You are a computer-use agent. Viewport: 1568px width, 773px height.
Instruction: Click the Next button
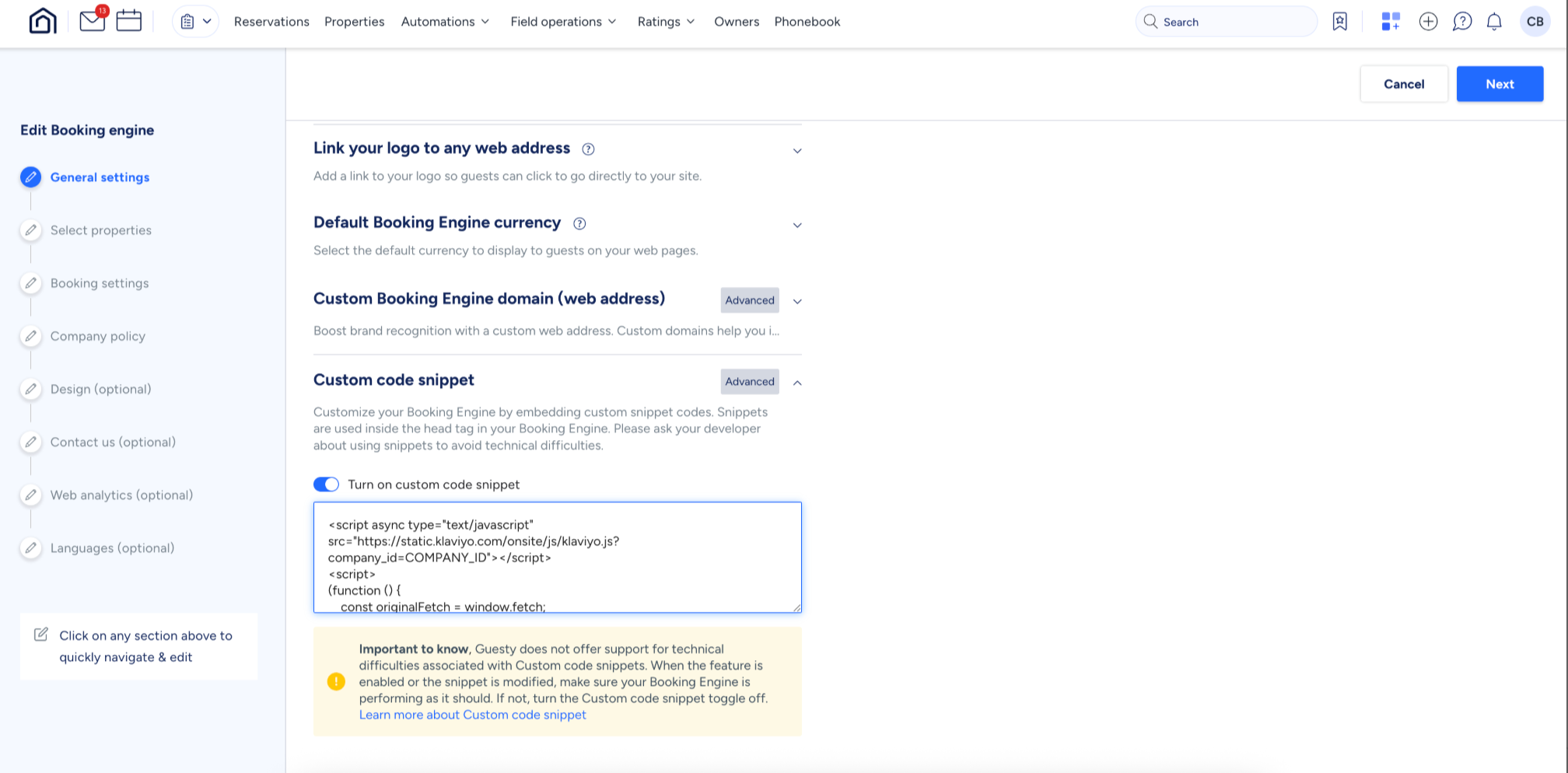point(1499,84)
